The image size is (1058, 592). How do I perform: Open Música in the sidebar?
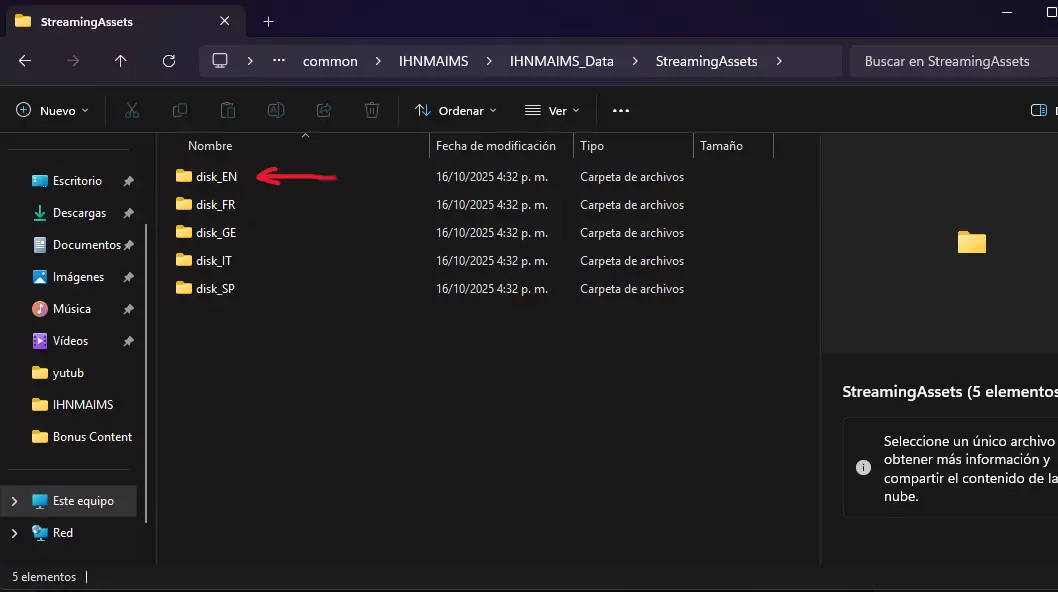72,308
